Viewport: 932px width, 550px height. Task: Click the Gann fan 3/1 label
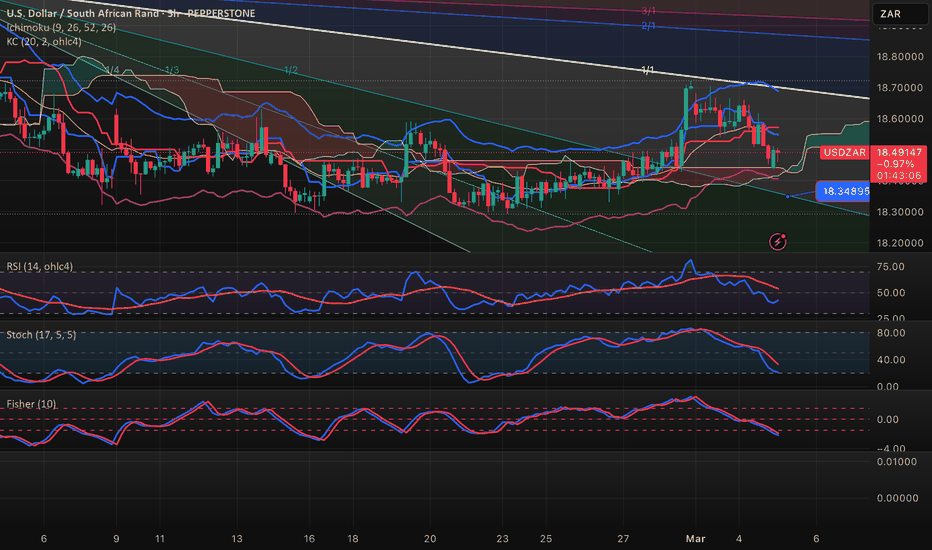[x=648, y=11]
